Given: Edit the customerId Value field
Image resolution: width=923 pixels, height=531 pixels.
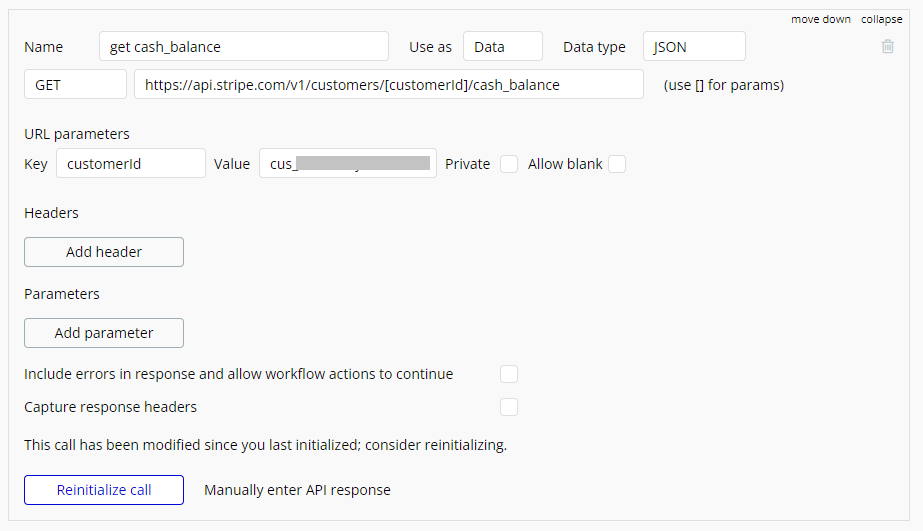Looking at the screenshot, I should point(347,164).
